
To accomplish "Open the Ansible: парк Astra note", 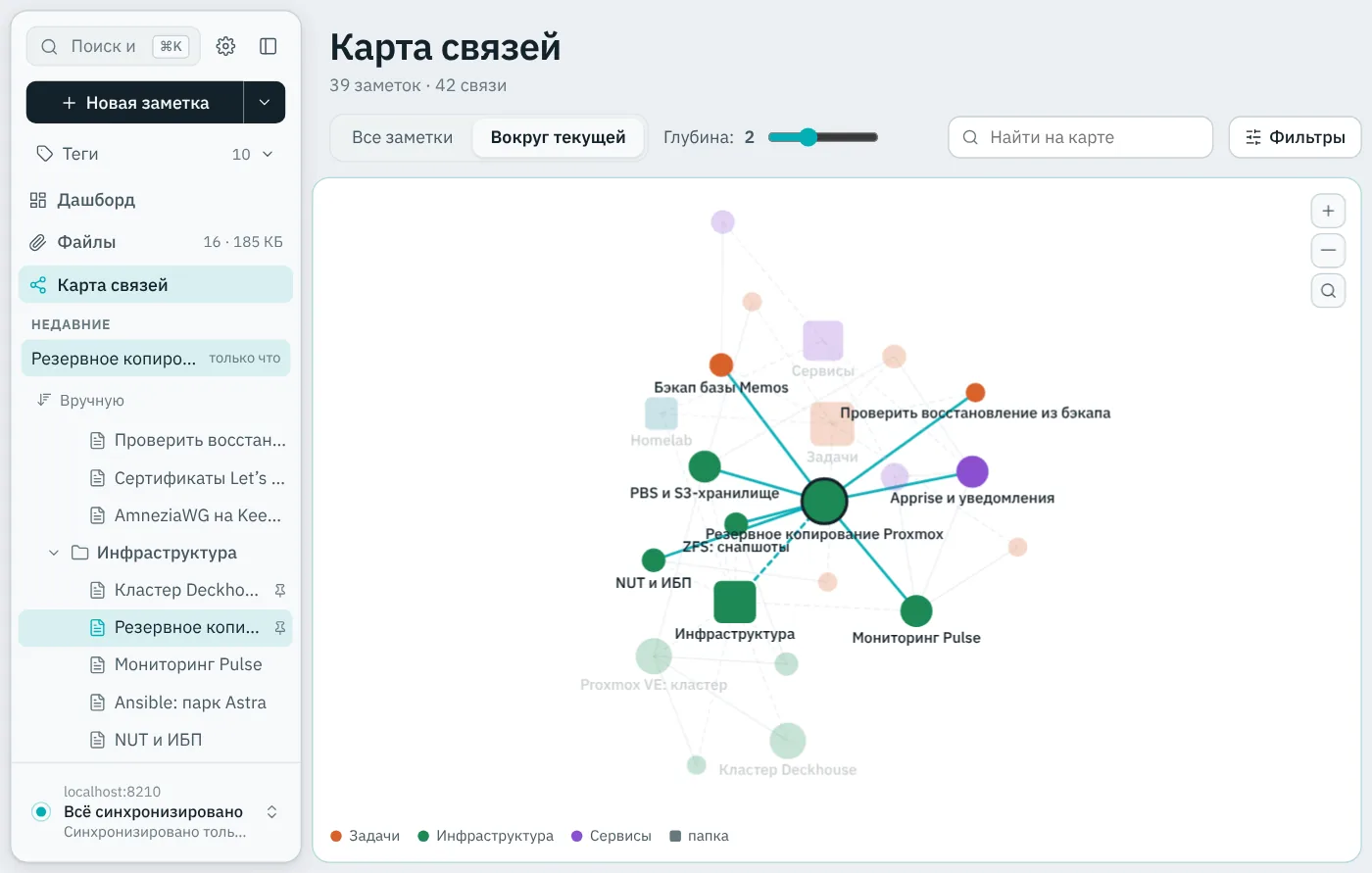I will [155, 703].
